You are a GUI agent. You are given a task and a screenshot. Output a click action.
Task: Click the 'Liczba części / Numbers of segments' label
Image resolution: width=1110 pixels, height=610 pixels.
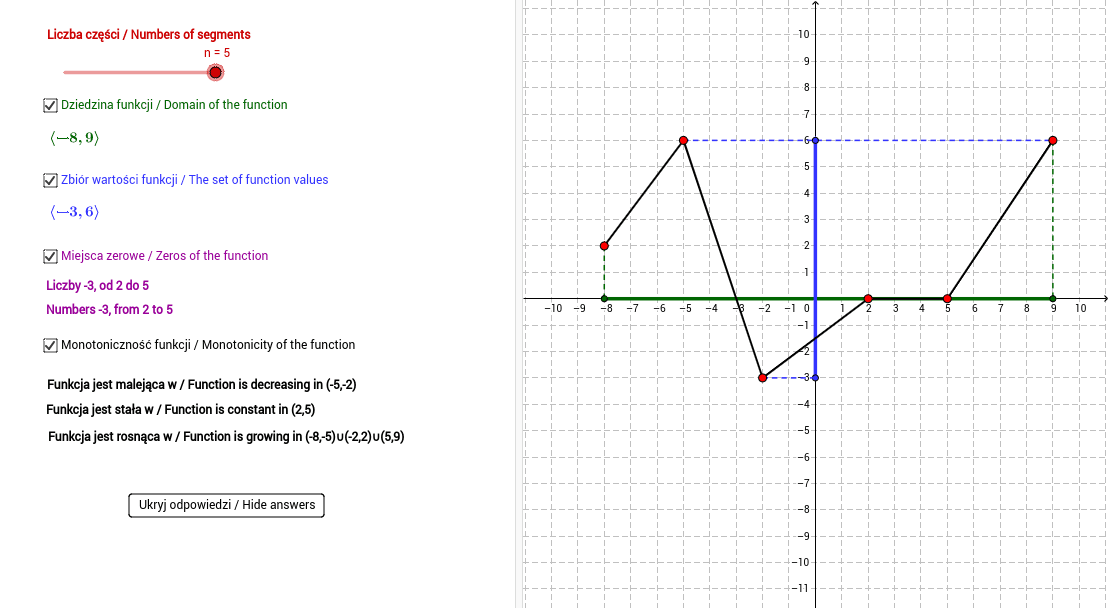point(149,35)
